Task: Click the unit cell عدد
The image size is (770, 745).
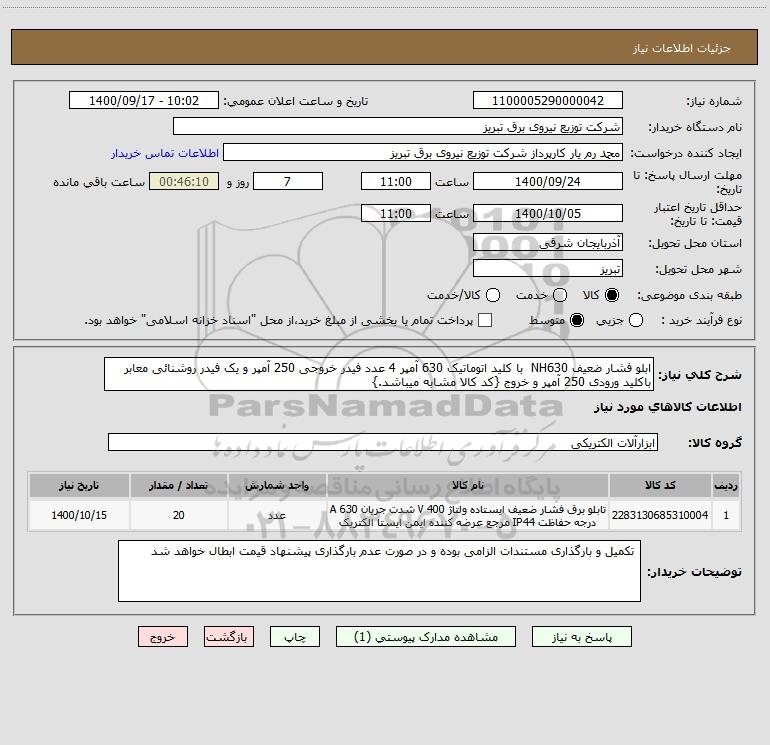Action: [x=277, y=515]
